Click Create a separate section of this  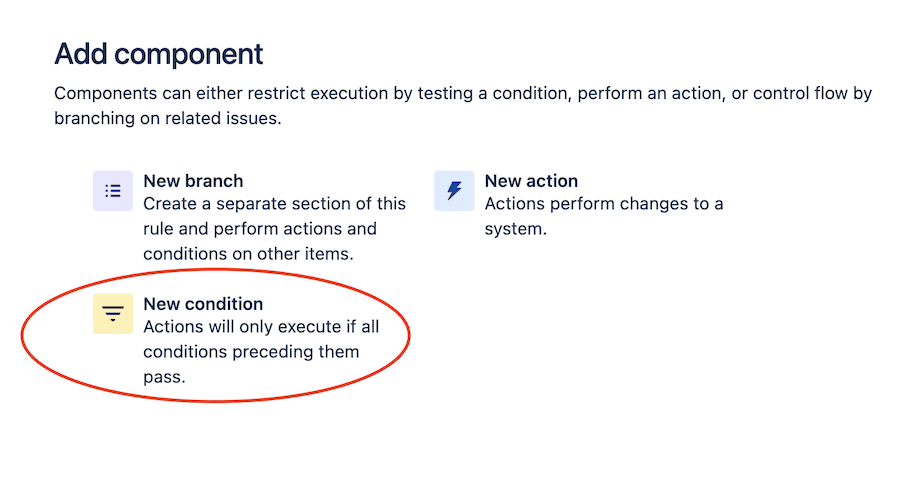(x=274, y=204)
